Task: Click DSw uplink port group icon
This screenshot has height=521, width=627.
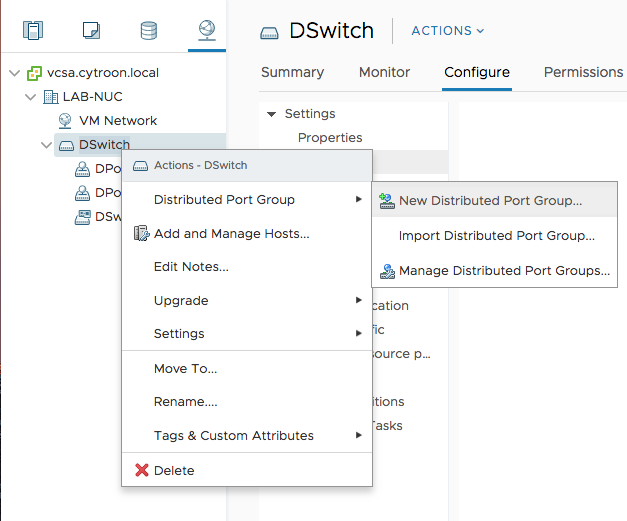Action: [x=82, y=217]
